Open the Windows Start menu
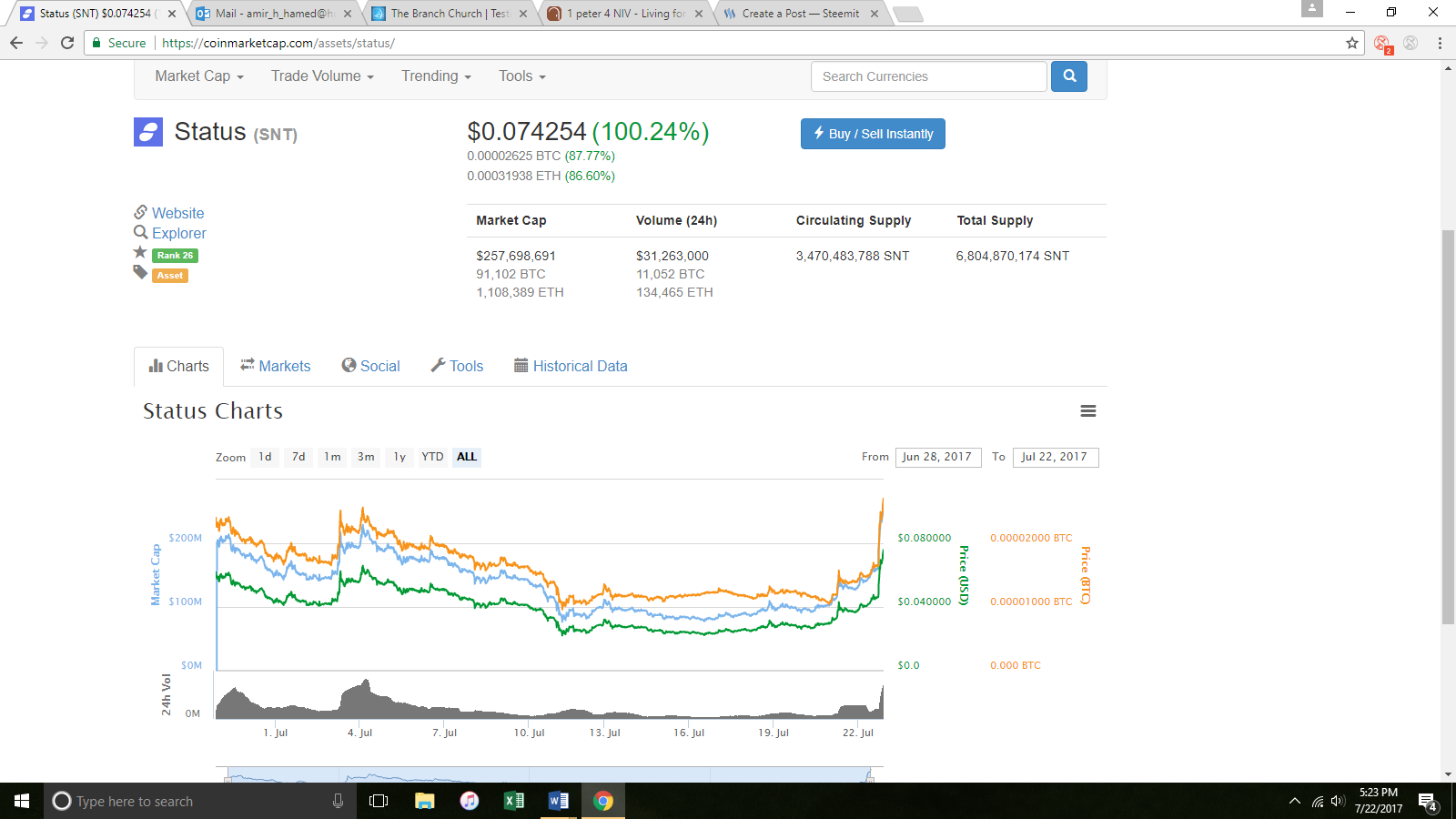1456x819 pixels. (x=22, y=801)
